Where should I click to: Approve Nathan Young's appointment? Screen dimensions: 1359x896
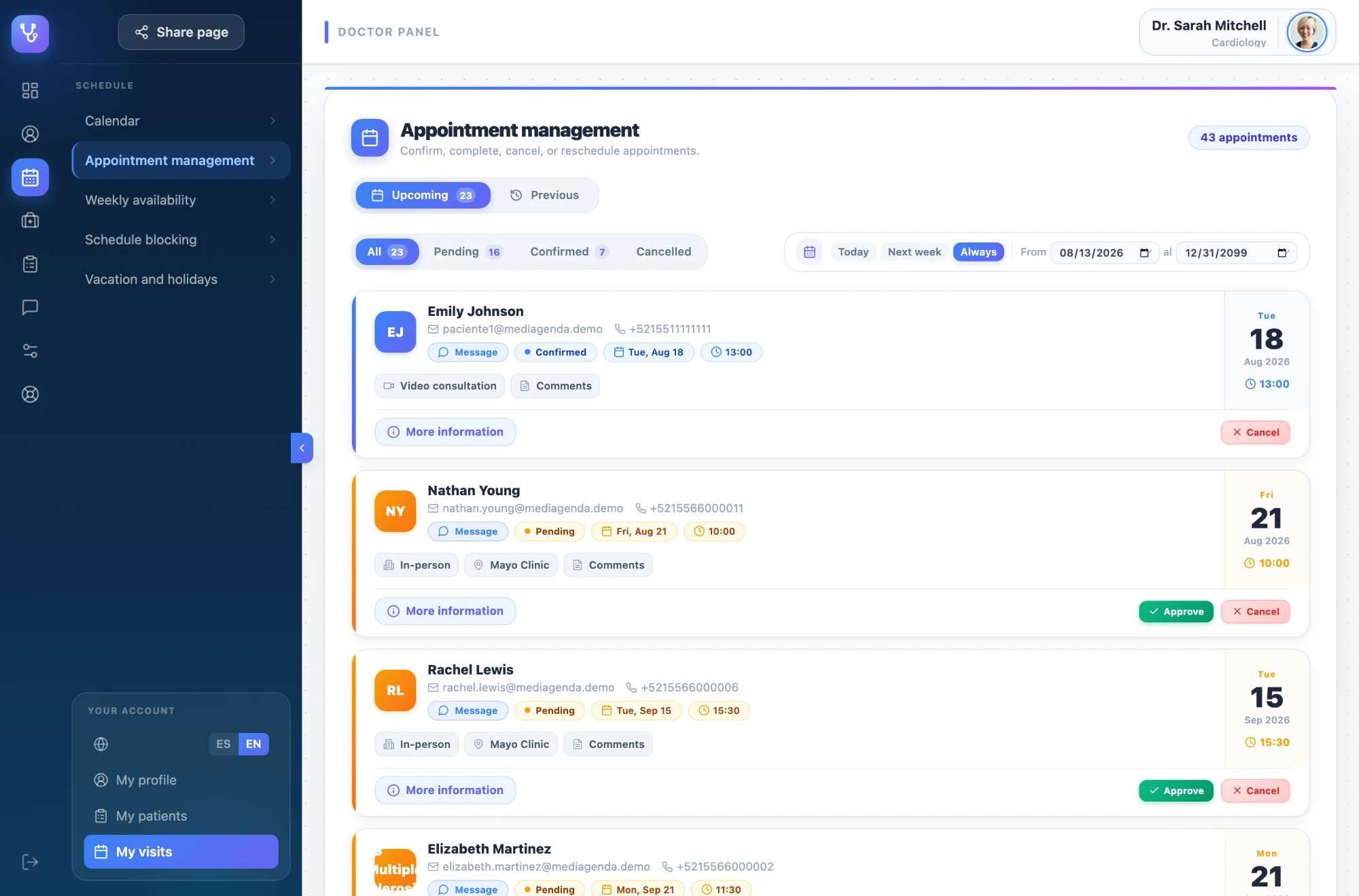coord(1176,611)
